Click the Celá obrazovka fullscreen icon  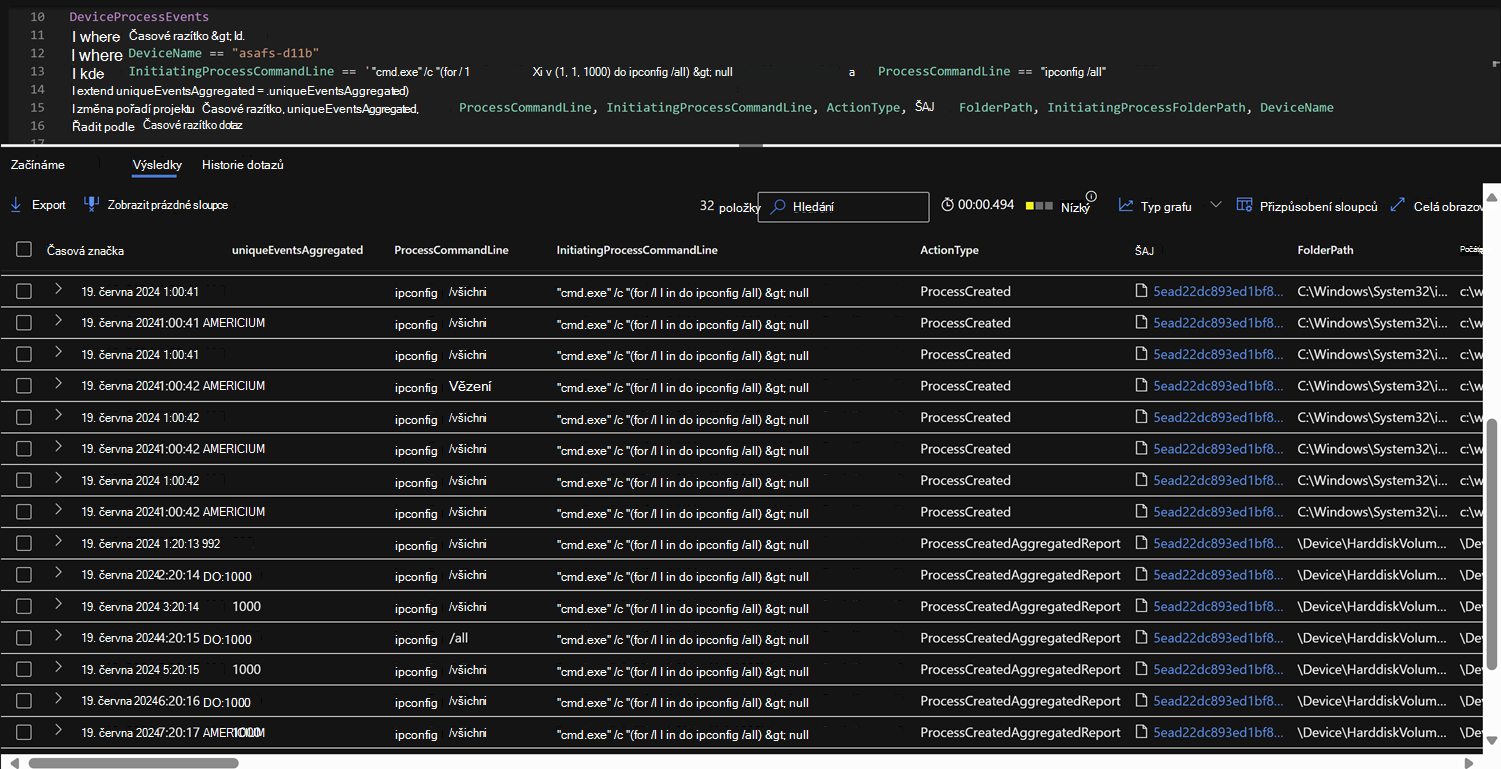click(x=1397, y=206)
